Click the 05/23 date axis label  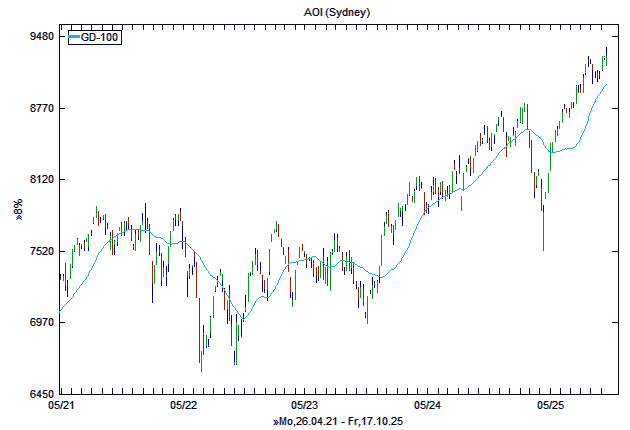[x=305, y=406]
